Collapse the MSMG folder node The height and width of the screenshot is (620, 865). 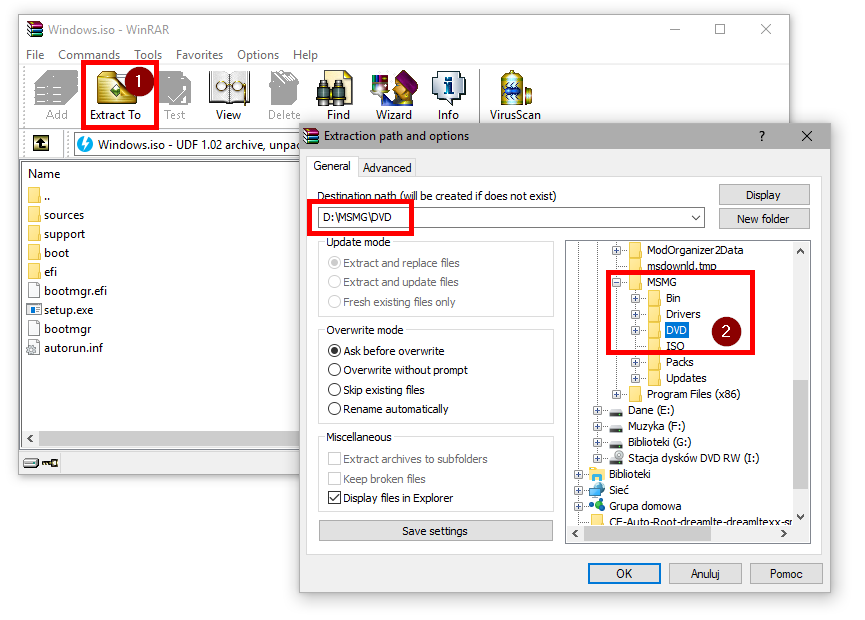click(x=616, y=282)
